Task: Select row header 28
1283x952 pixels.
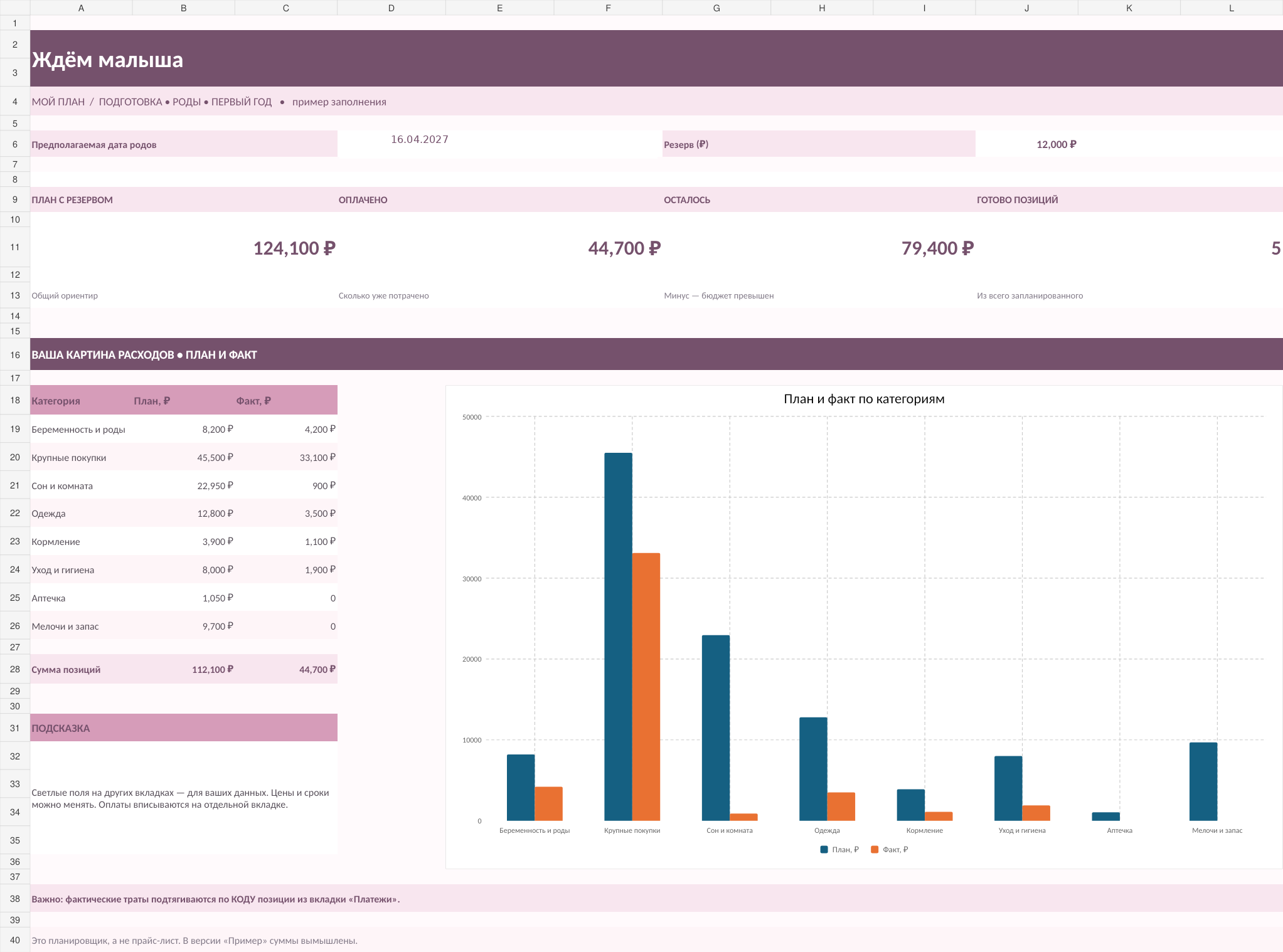Action: pyautogui.click(x=15, y=669)
